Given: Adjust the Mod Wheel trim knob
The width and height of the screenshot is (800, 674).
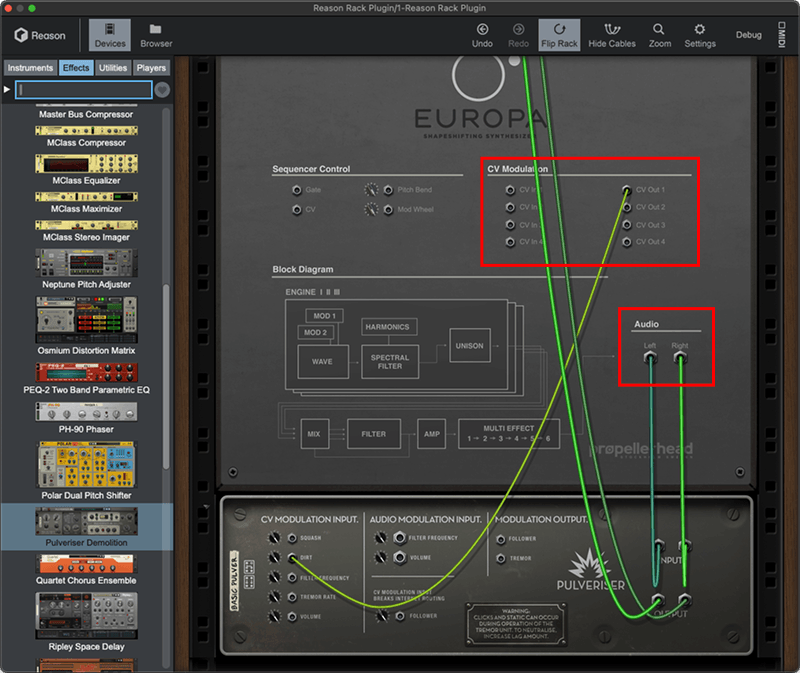Looking at the screenshot, I should 371,210.
